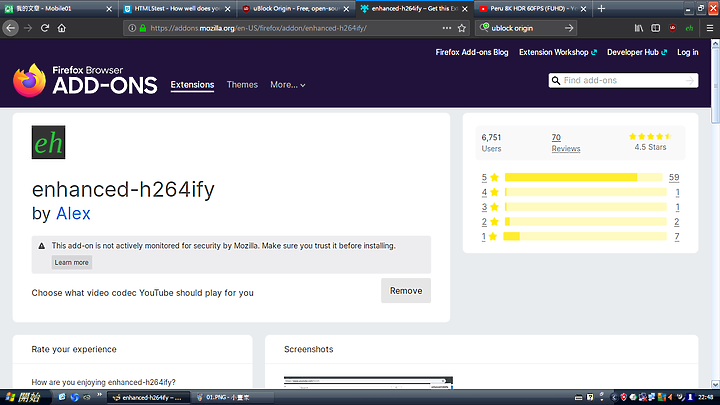
Task: Click the Firefox Add-ons logo
Action: click(85, 80)
